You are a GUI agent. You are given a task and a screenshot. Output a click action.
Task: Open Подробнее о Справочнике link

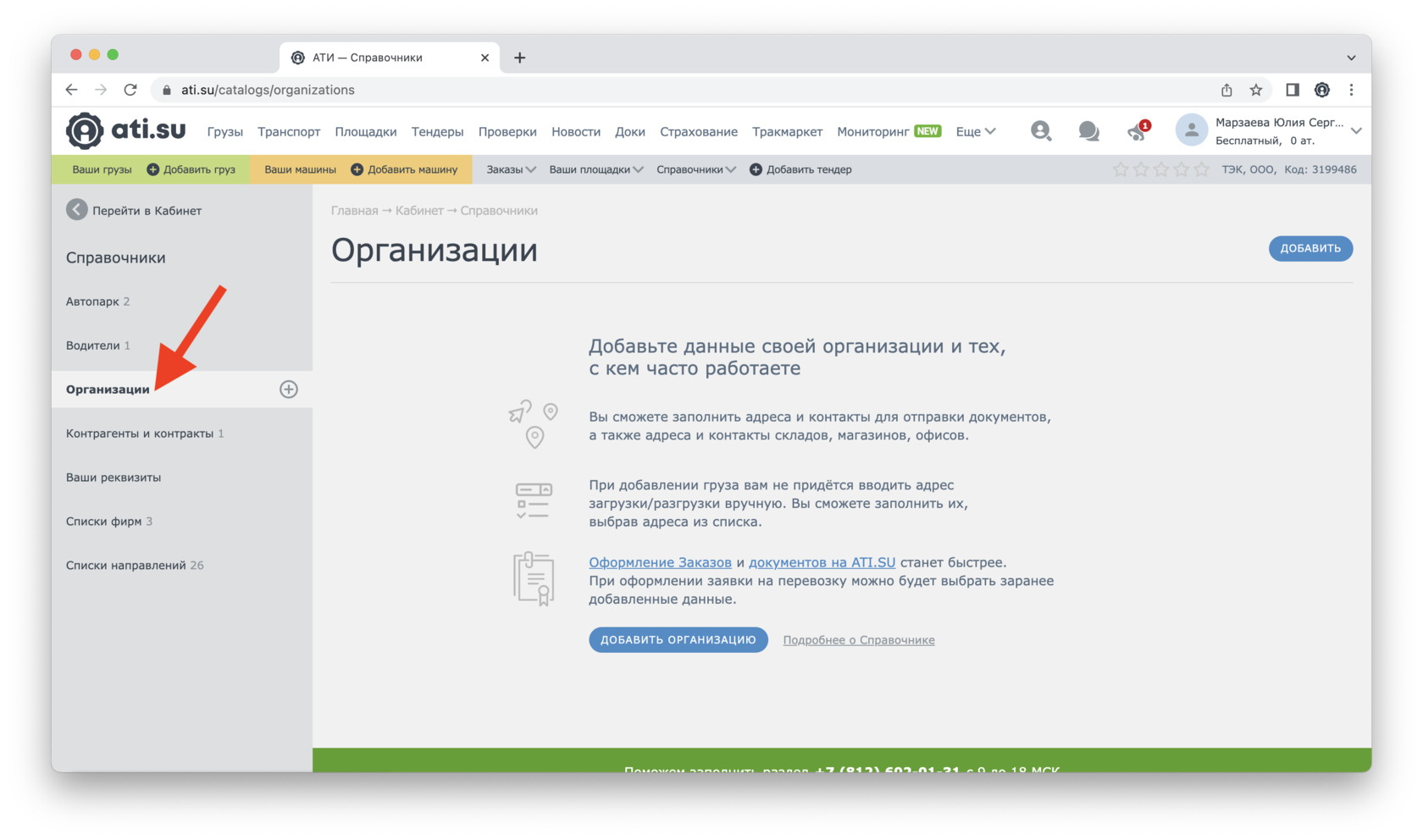(859, 640)
